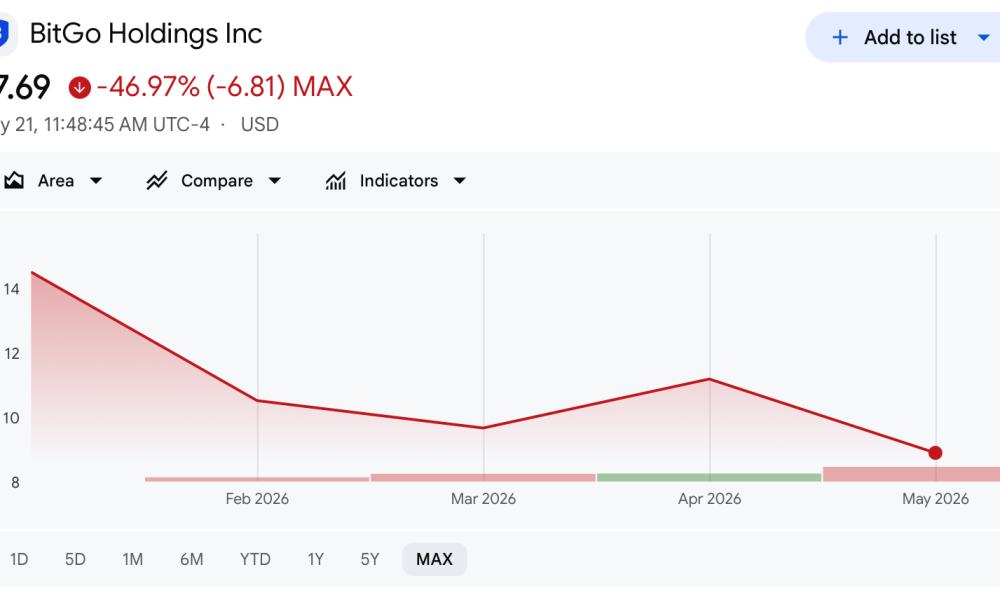Expand the Compare dropdown arrow

click(274, 181)
